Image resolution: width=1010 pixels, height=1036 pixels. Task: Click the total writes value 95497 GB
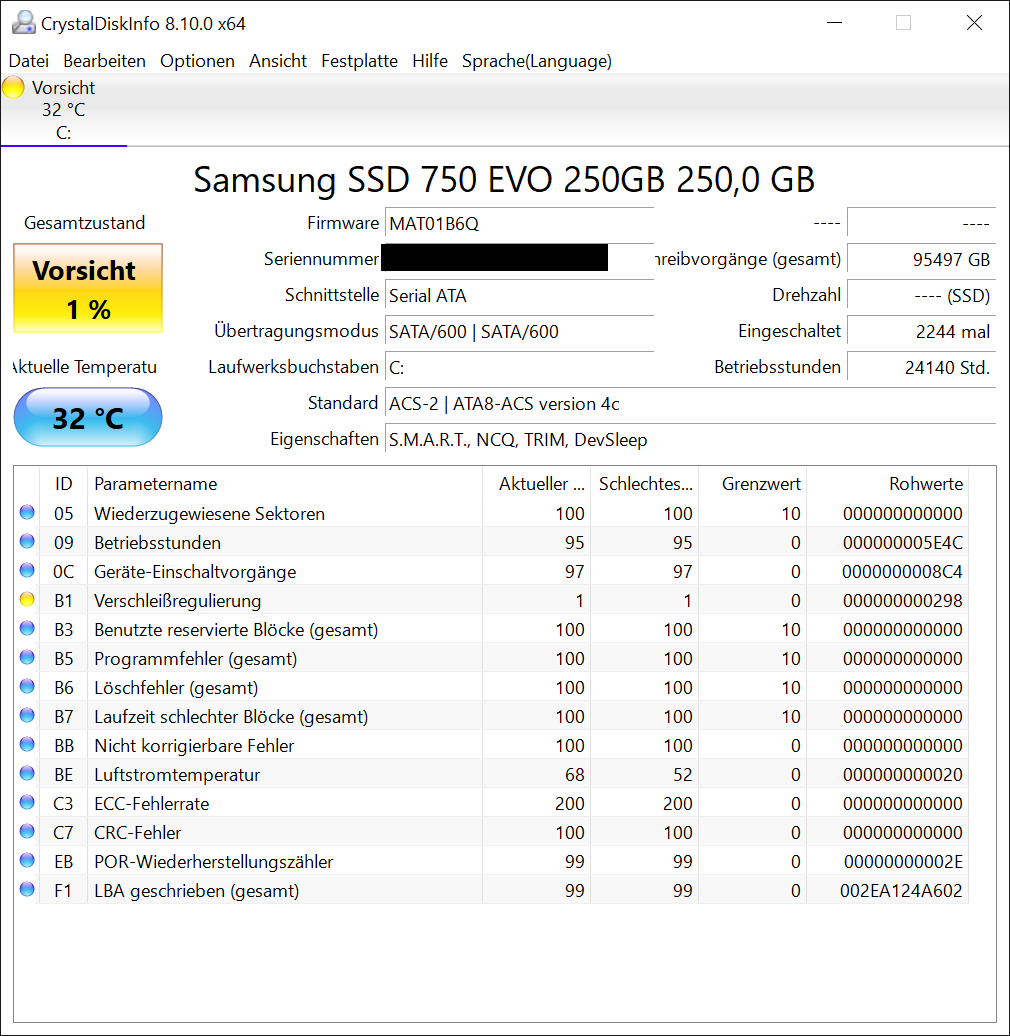tap(921, 259)
